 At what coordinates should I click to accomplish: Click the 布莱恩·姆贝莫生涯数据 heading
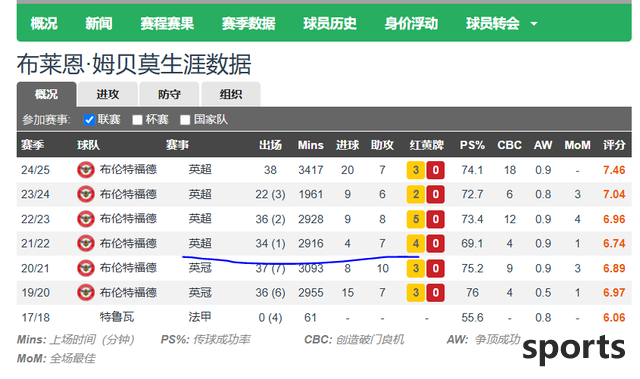pyautogui.click(x=134, y=64)
